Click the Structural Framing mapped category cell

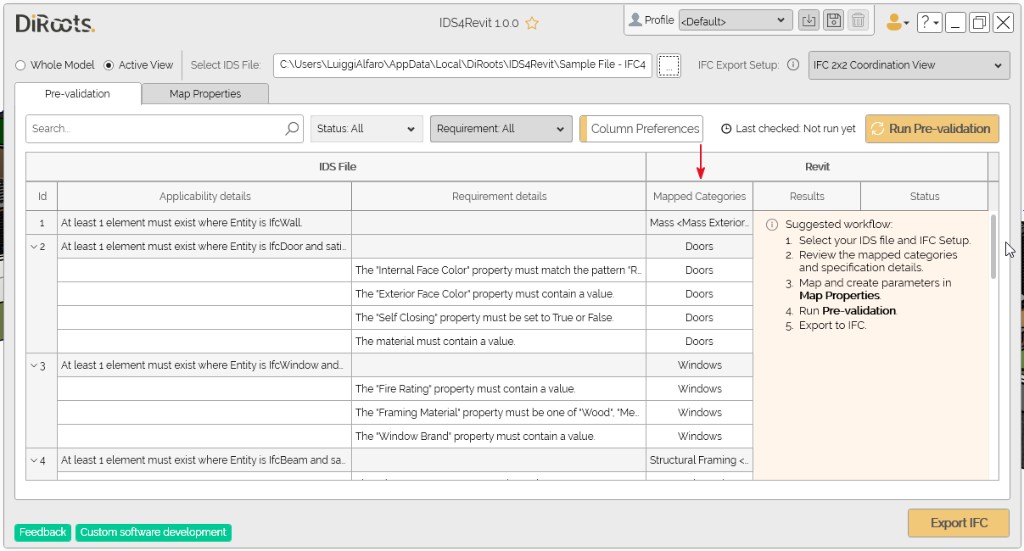pos(699,460)
